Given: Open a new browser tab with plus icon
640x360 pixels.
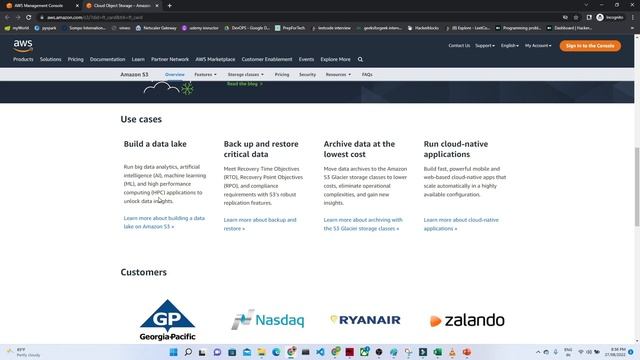Looking at the screenshot, I should click(x=169, y=6).
